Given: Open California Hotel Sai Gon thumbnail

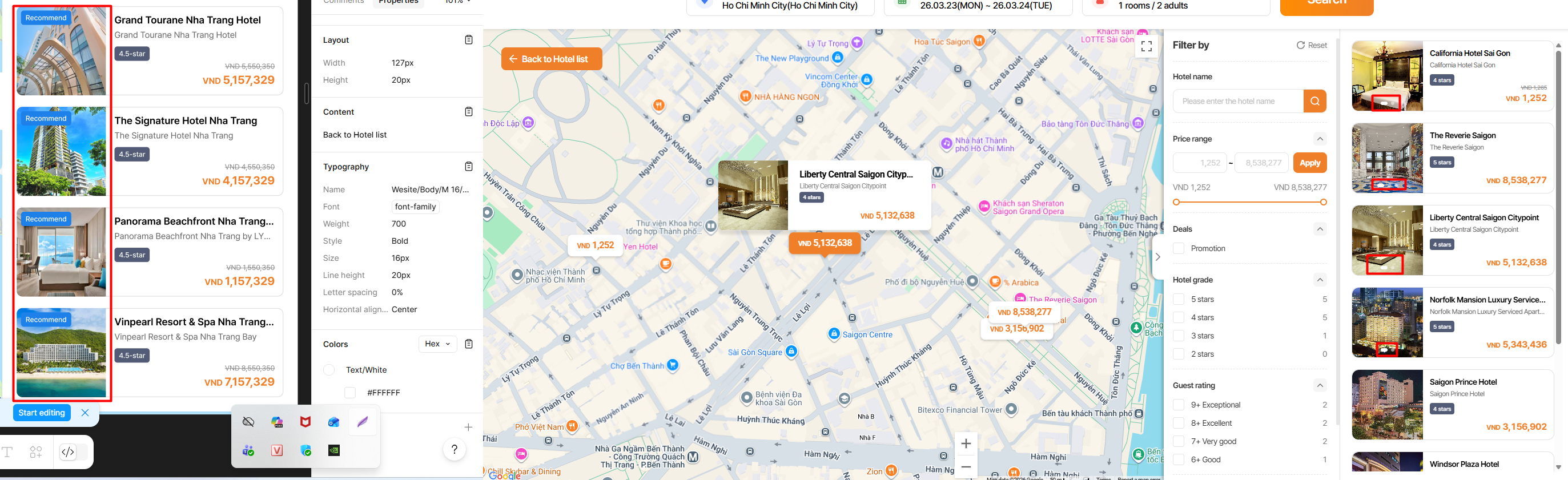Looking at the screenshot, I should (1387, 76).
